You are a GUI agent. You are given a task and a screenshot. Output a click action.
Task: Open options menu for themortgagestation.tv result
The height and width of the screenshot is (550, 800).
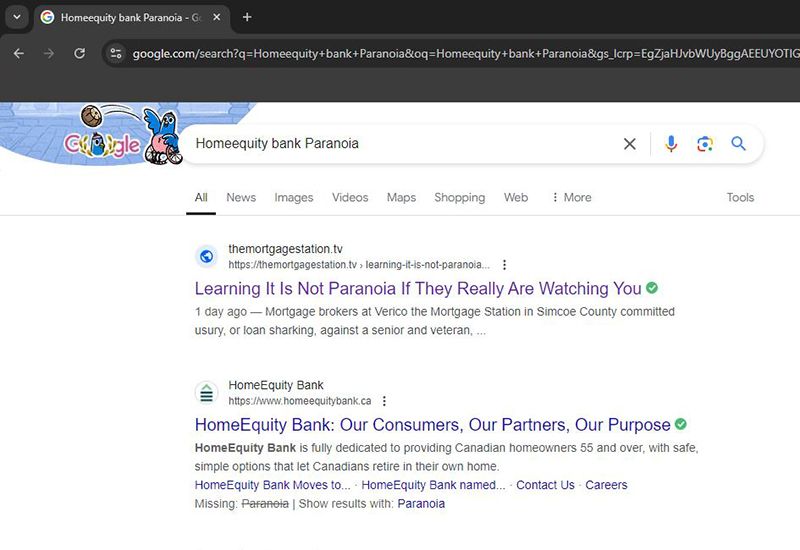504,265
